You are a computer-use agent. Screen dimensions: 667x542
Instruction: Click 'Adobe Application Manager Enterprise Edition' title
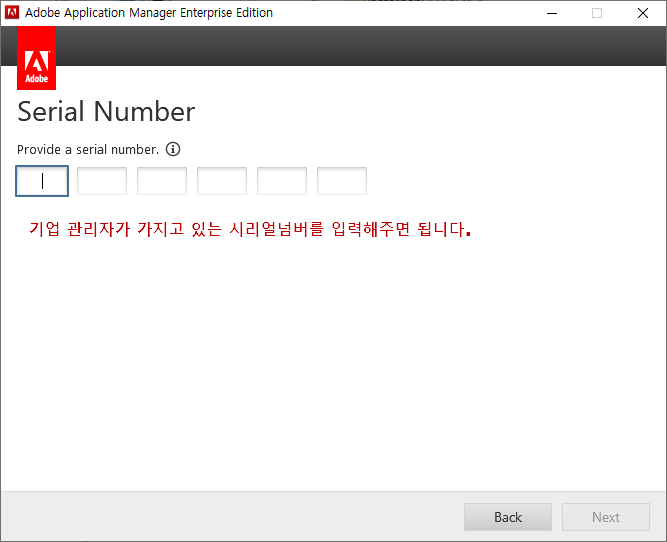tap(149, 13)
